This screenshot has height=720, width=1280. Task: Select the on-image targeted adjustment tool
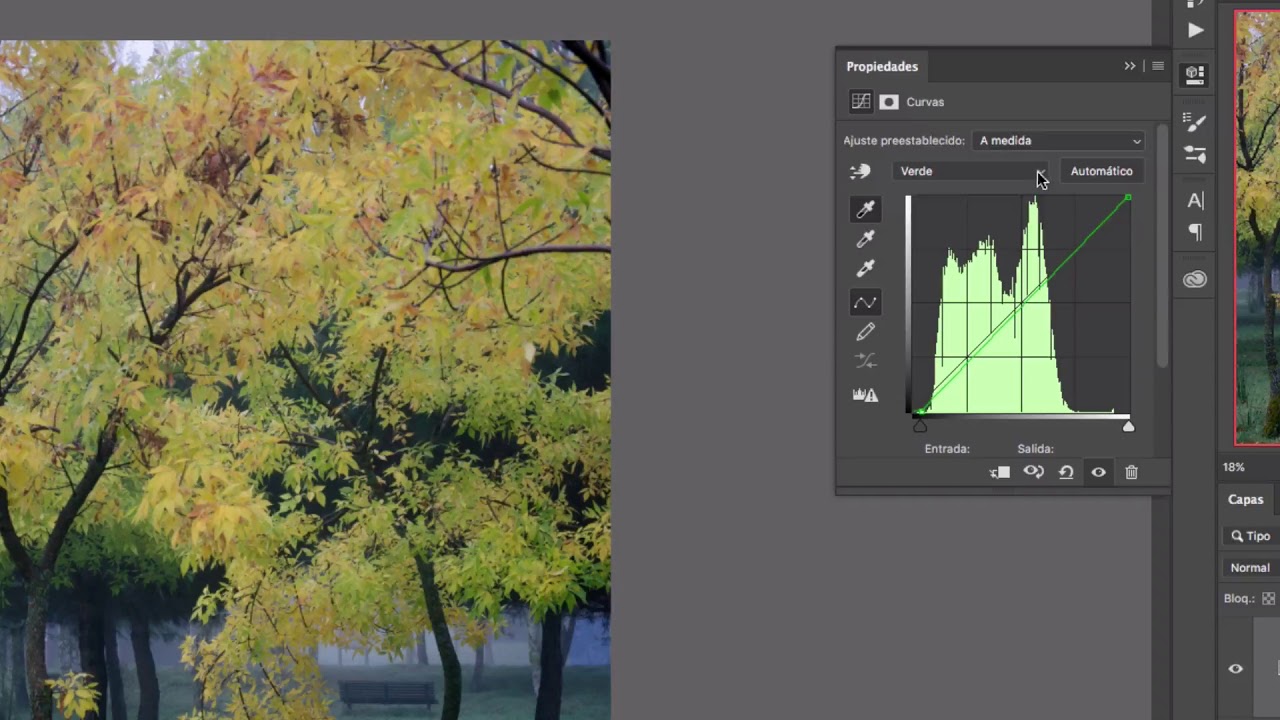pyautogui.click(x=860, y=171)
